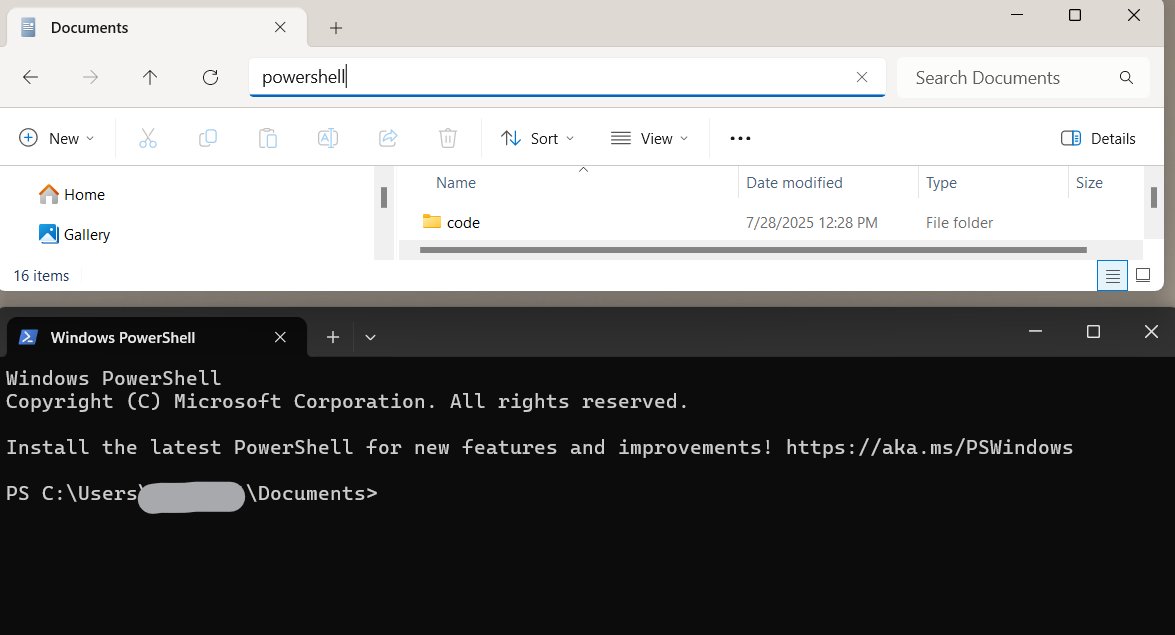
Task: Toggle the Details pane
Action: pyautogui.click(x=1098, y=138)
